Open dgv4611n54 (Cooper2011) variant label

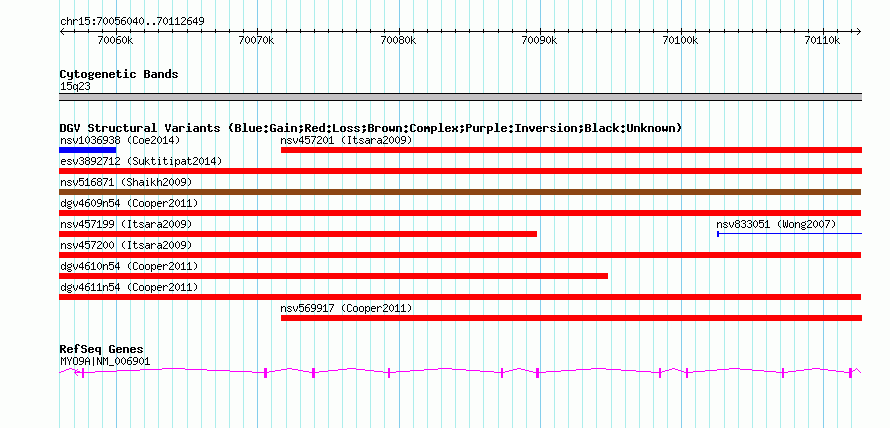click(129, 287)
